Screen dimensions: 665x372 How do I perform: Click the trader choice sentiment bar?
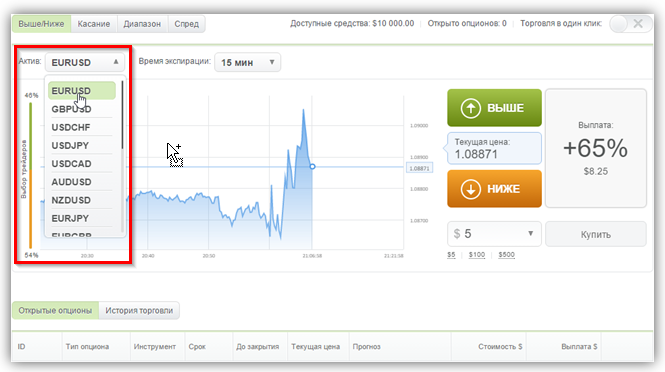tap(31, 175)
